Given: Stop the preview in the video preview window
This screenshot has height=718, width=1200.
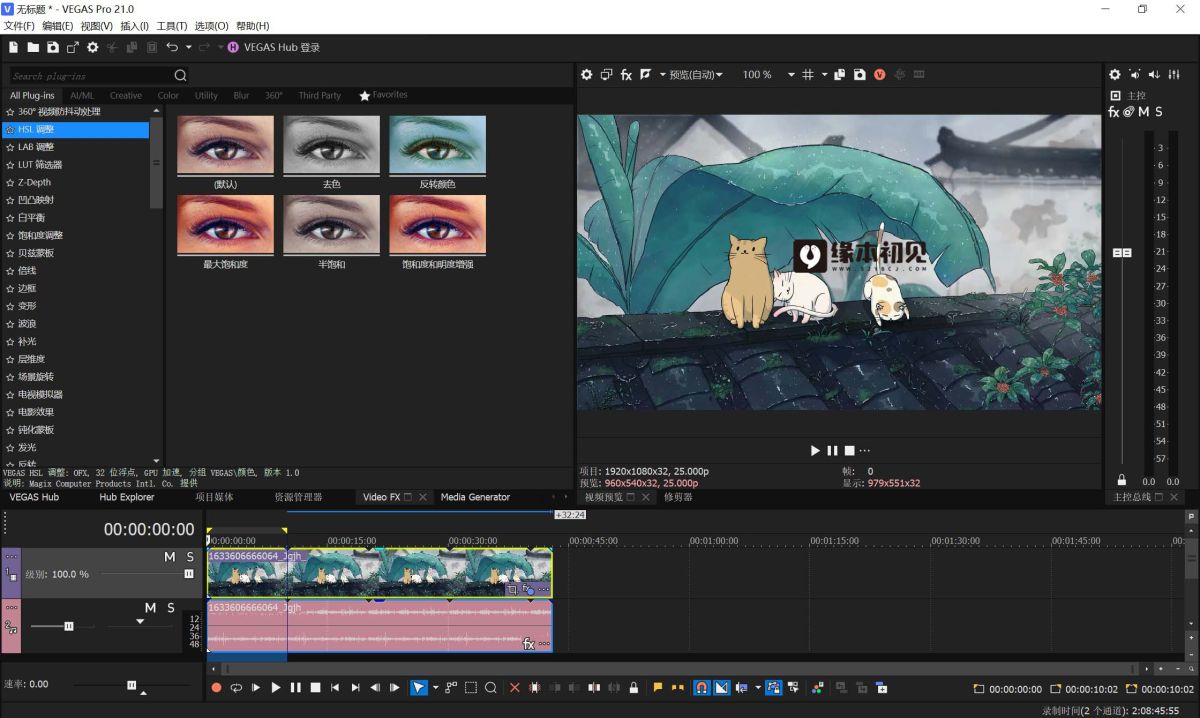Looking at the screenshot, I should (849, 451).
